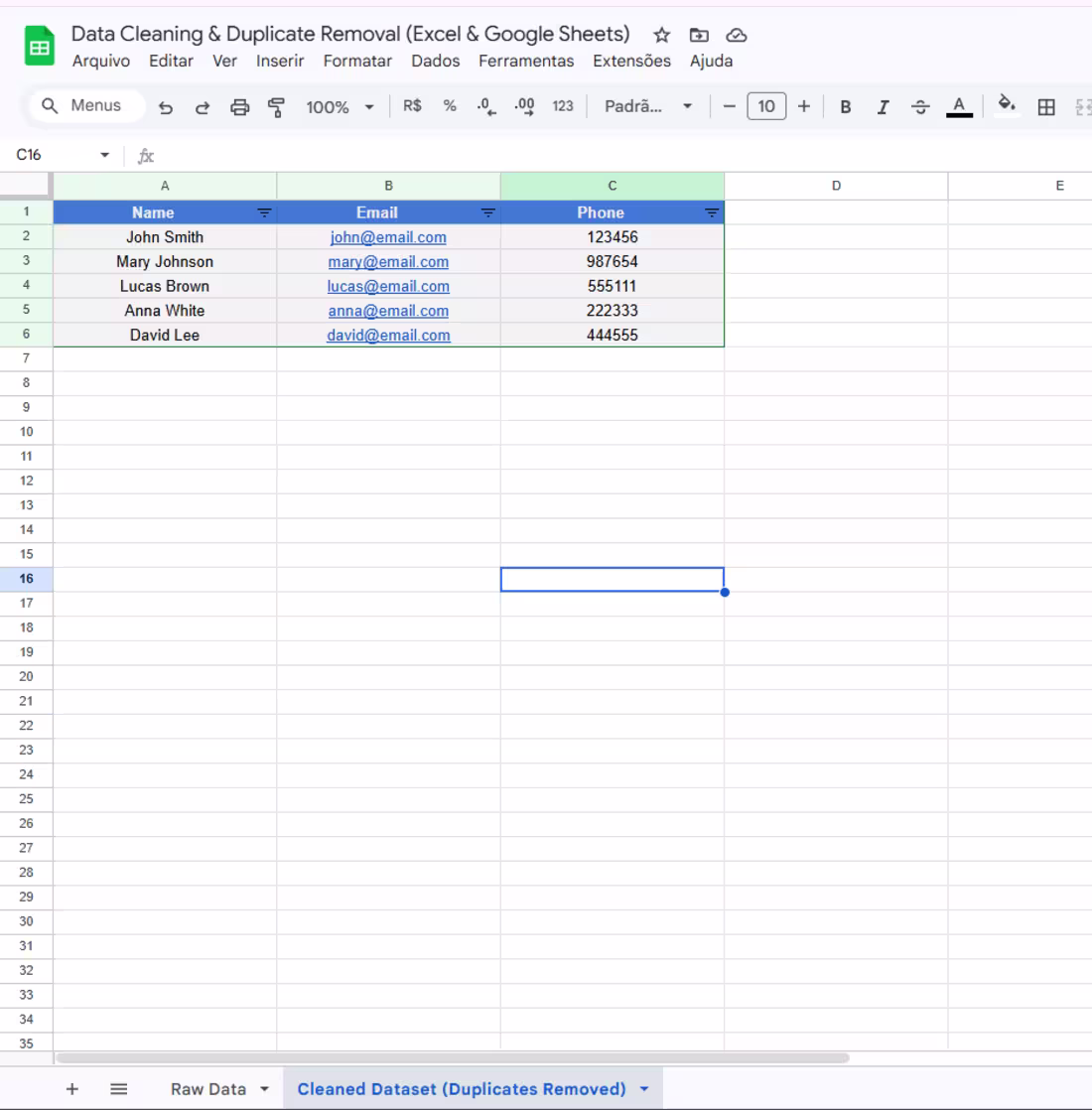Toggle strikethrough formatting

919,106
